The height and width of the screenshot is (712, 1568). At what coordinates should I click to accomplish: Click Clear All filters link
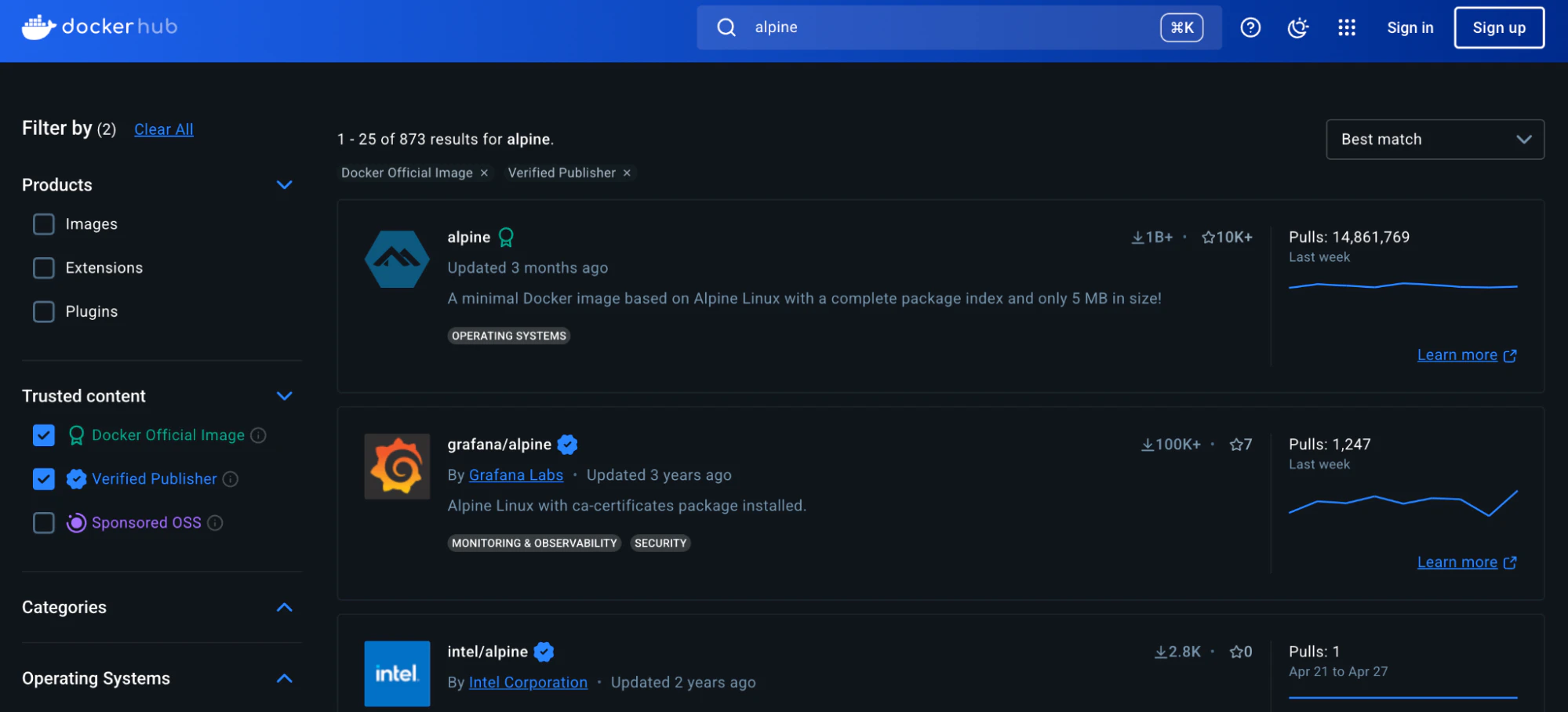[163, 129]
